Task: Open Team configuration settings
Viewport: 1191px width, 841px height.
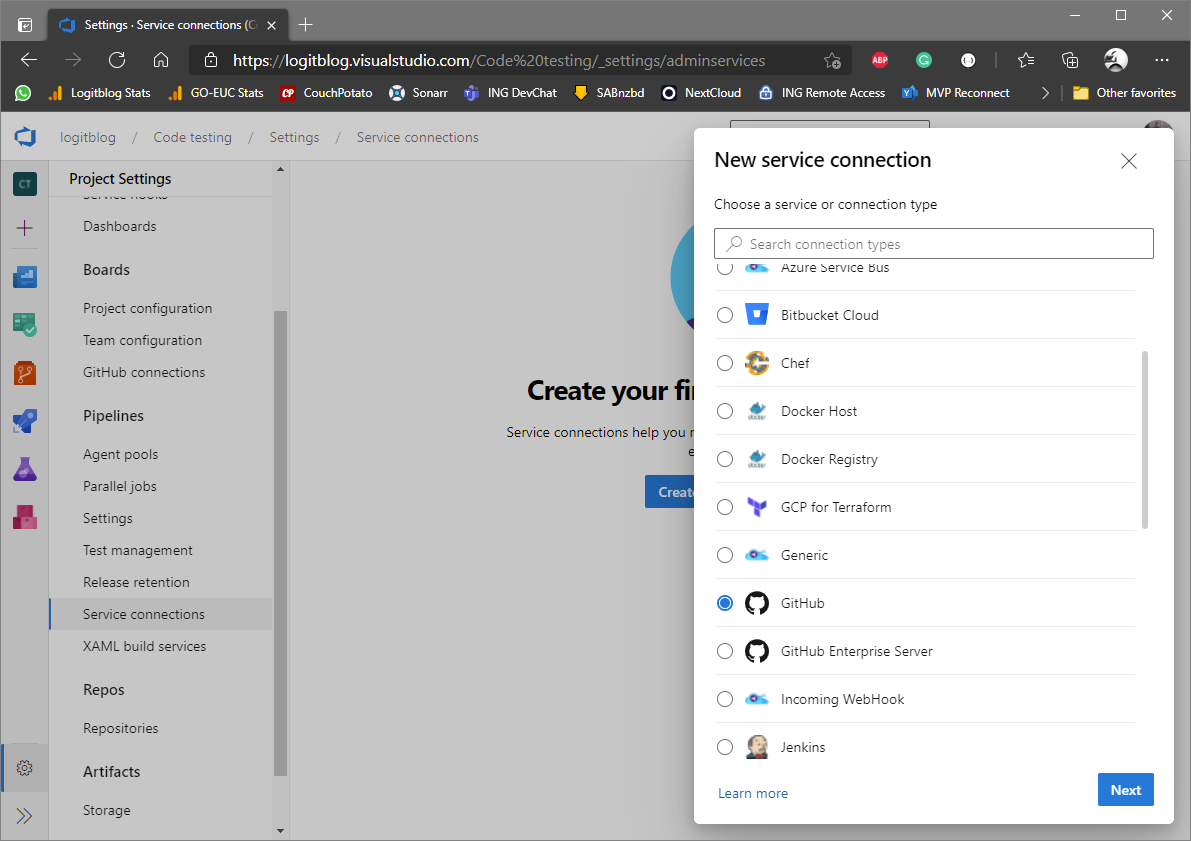Action: pyautogui.click(x=143, y=340)
